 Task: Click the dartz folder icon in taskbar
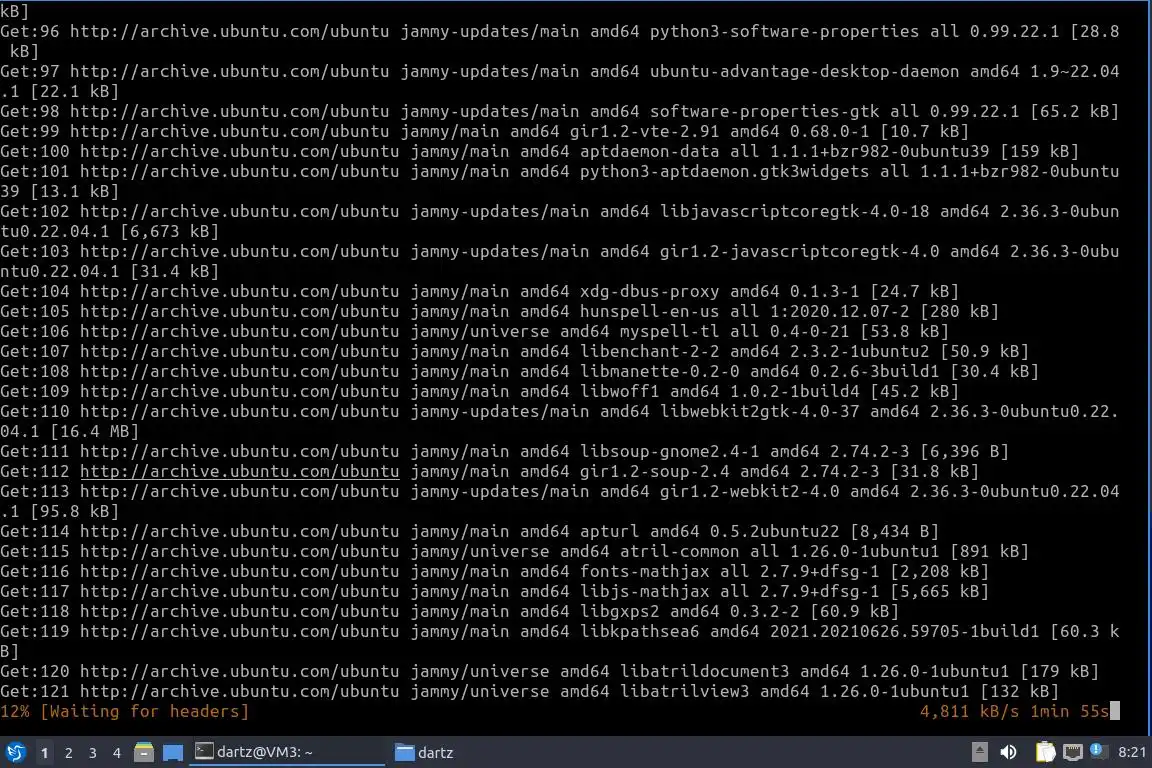404,752
